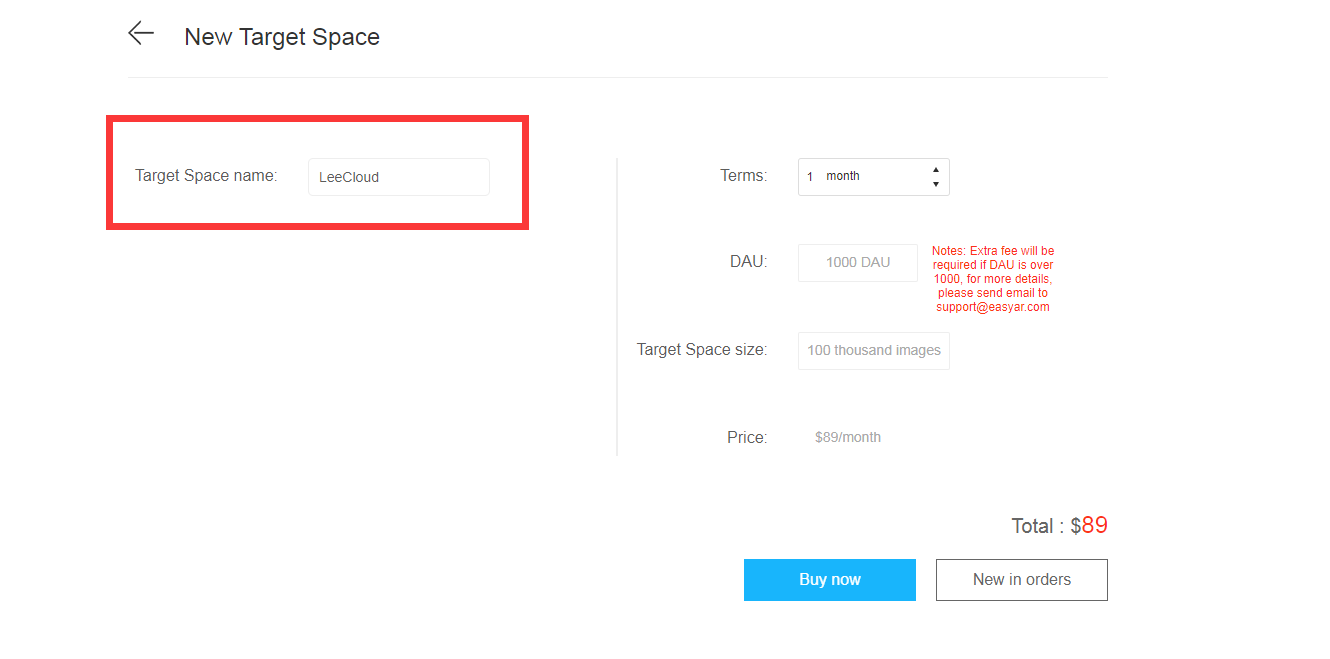Click the up stepper arrow on Terms
Screen dimensions: 1330x659
click(x=935, y=170)
